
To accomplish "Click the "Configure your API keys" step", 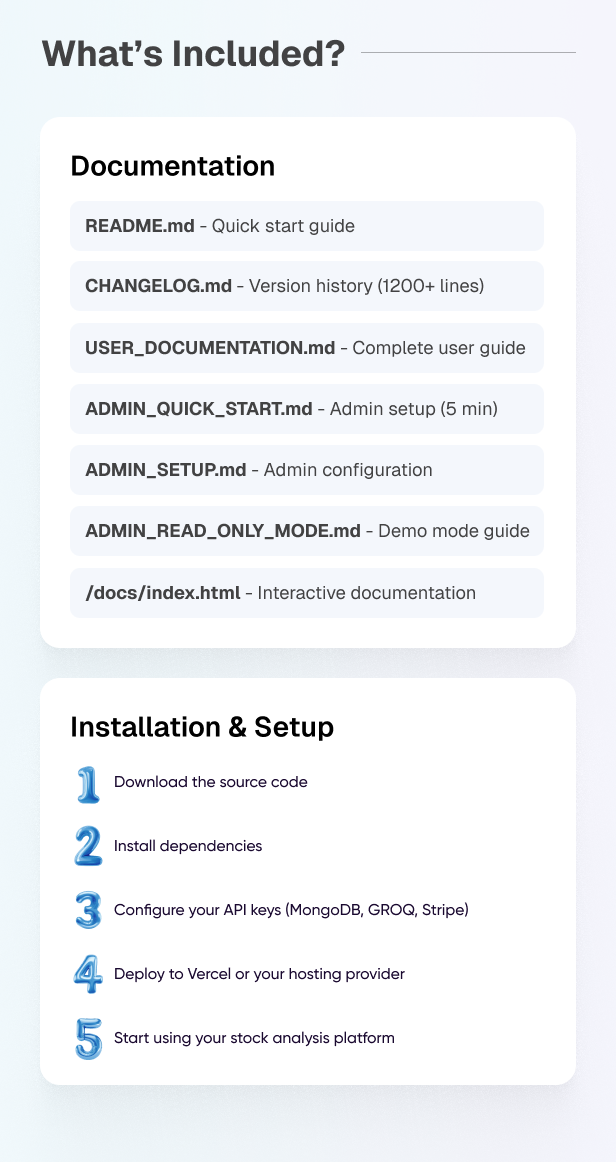I will (291, 910).
